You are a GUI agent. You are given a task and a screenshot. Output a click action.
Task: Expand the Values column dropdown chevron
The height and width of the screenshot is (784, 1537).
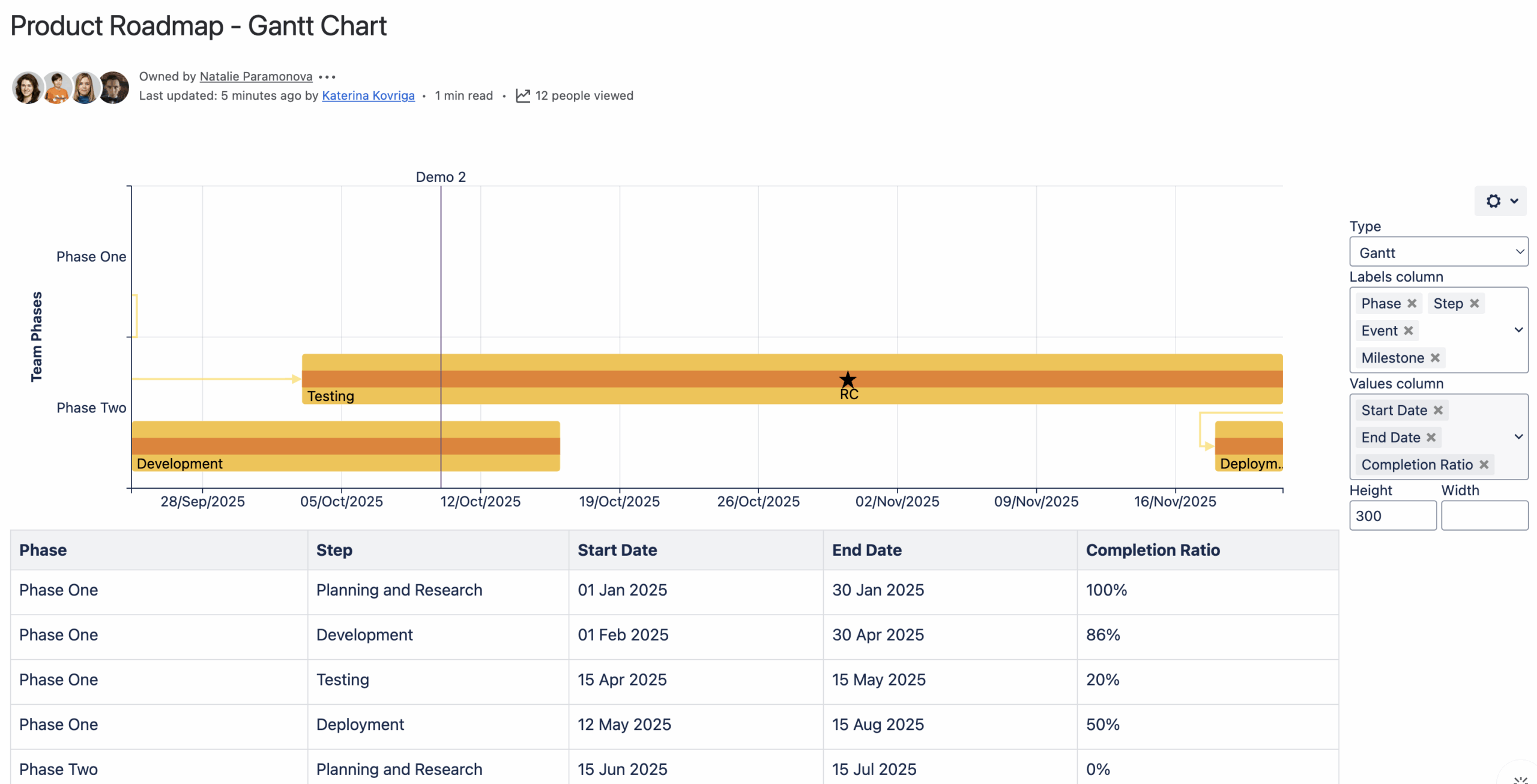click(x=1519, y=436)
